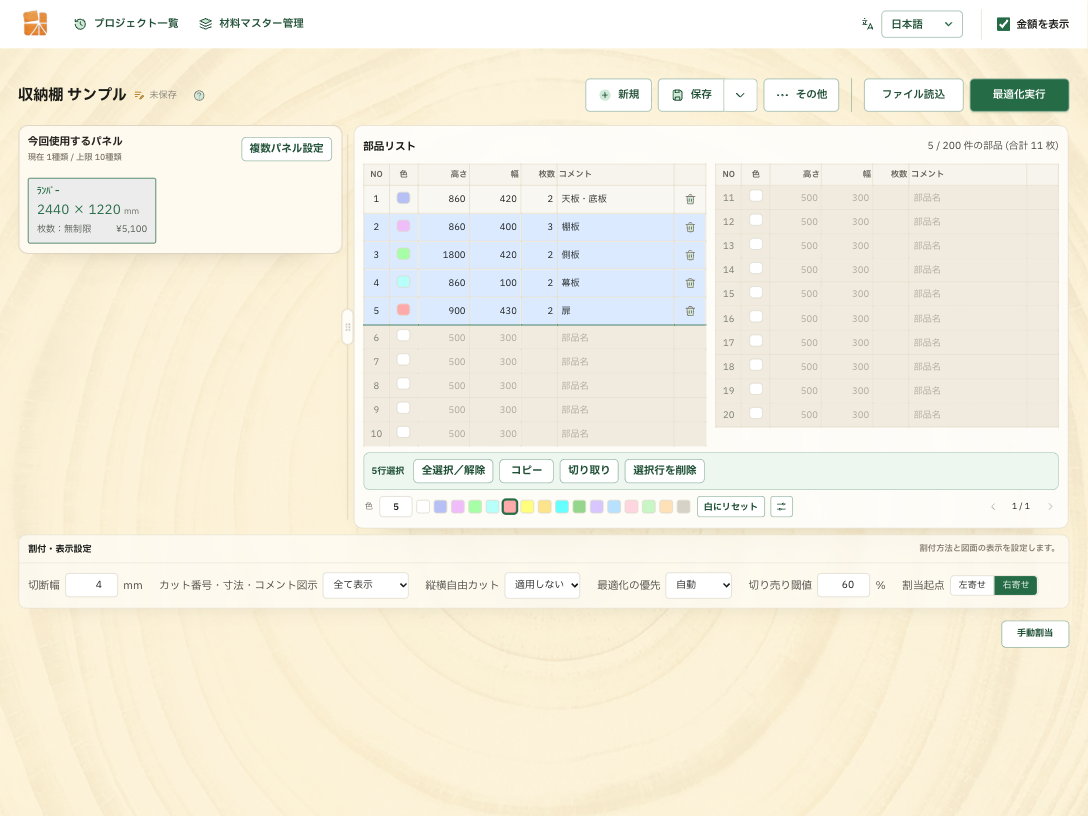The width and height of the screenshot is (1088, 816).
Task: Click the 幕板 comment cell in row 4
Action: pos(615,283)
